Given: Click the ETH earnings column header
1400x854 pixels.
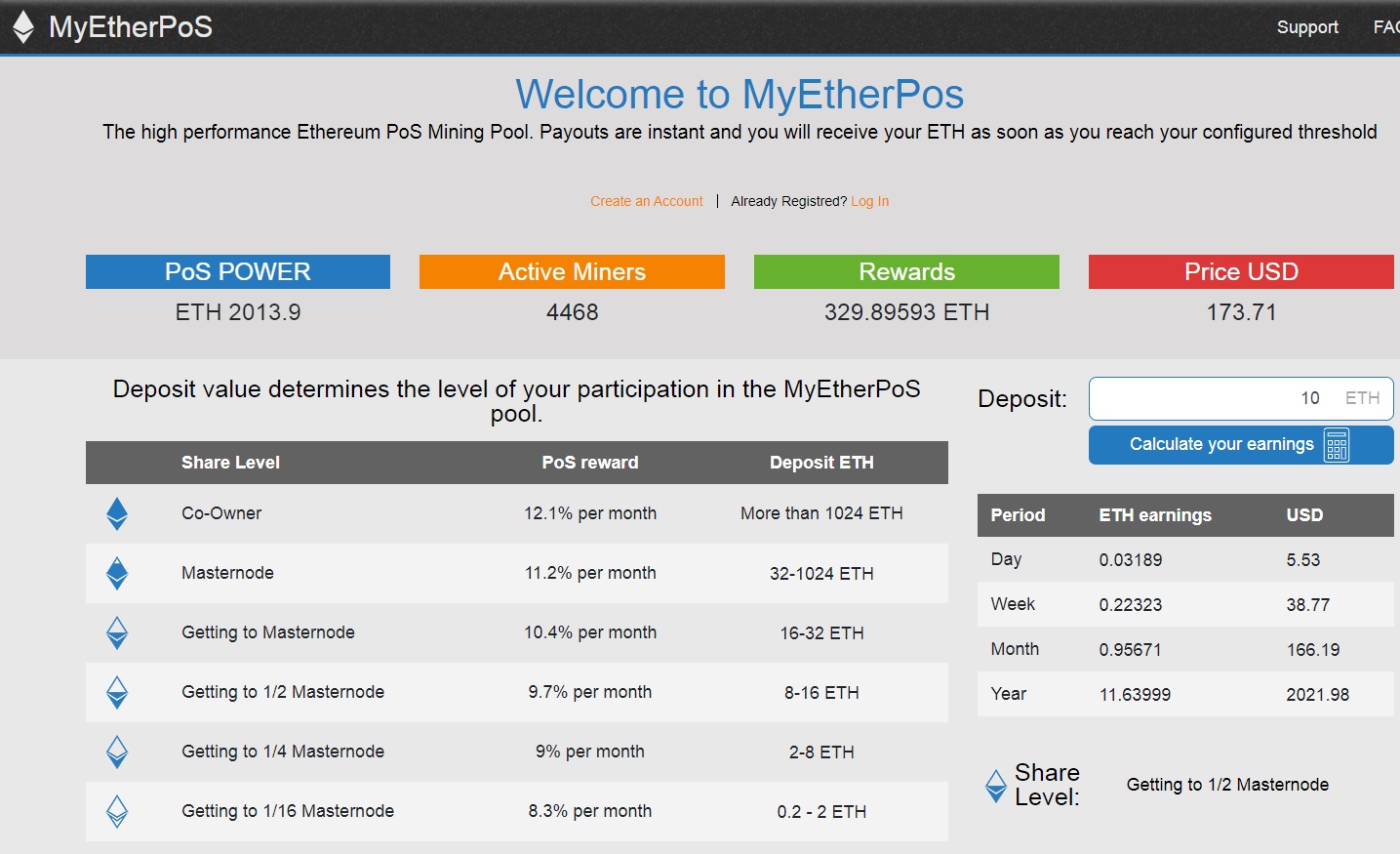Looking at the screenshot, I should pos(1155,515).
